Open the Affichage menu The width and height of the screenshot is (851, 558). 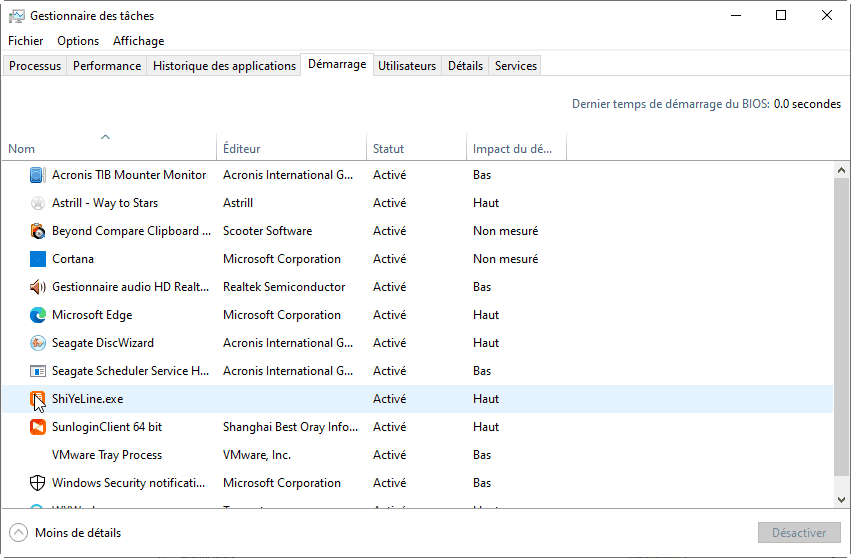[138, 41]
